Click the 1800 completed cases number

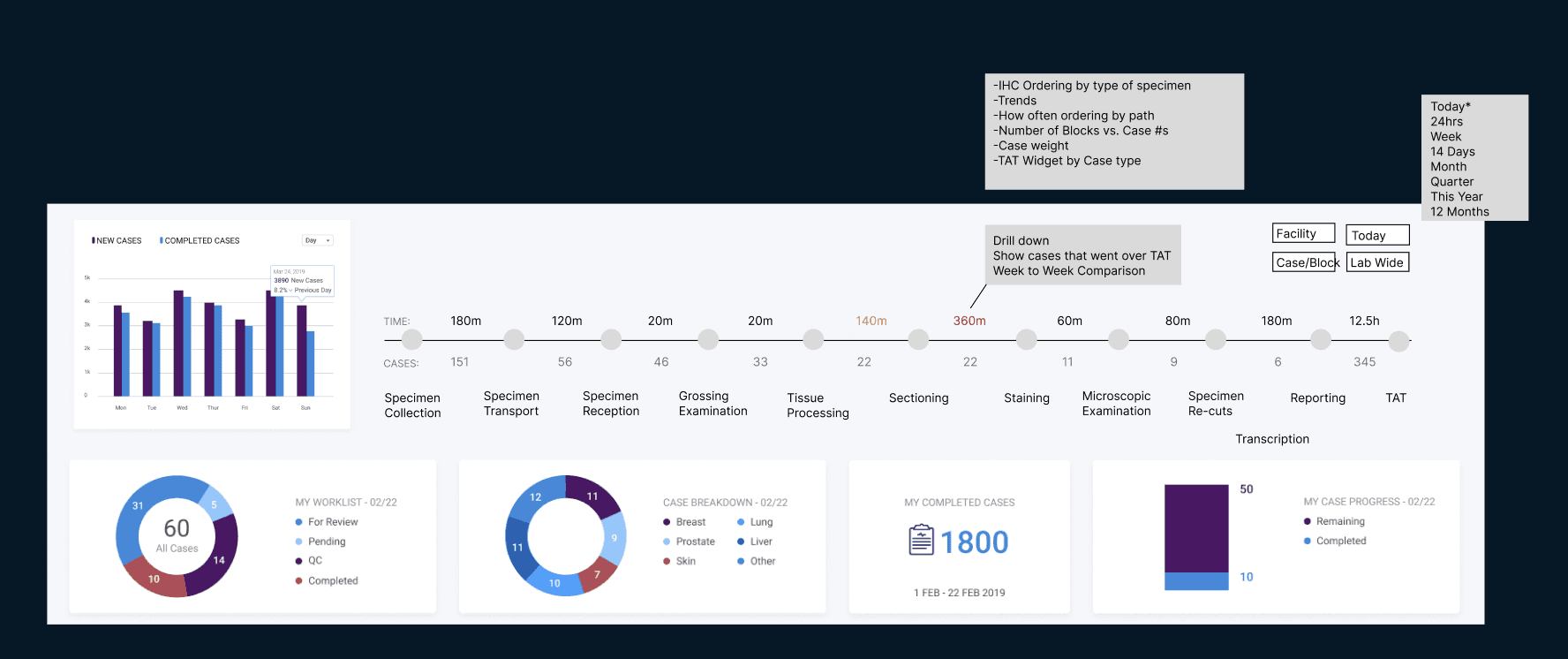(x=975, y=542)
